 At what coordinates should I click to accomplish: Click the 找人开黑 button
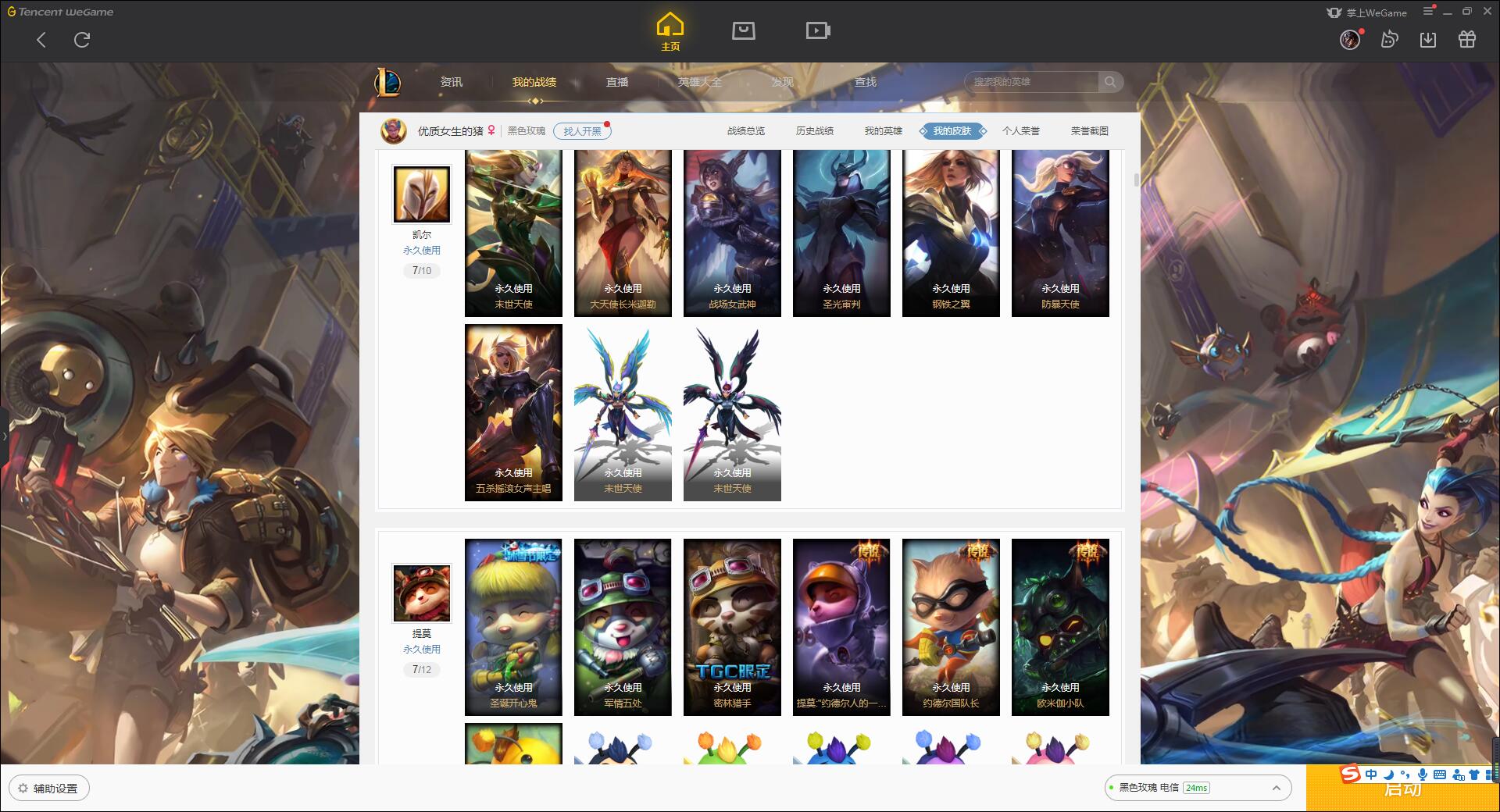click(583, 131)
